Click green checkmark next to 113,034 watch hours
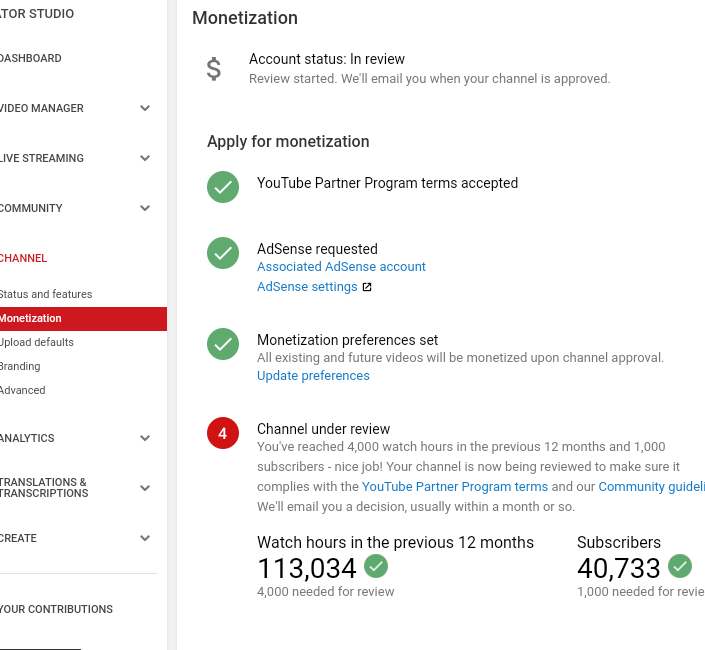This screenshot has height=650, width=705. tap(376, 566)
